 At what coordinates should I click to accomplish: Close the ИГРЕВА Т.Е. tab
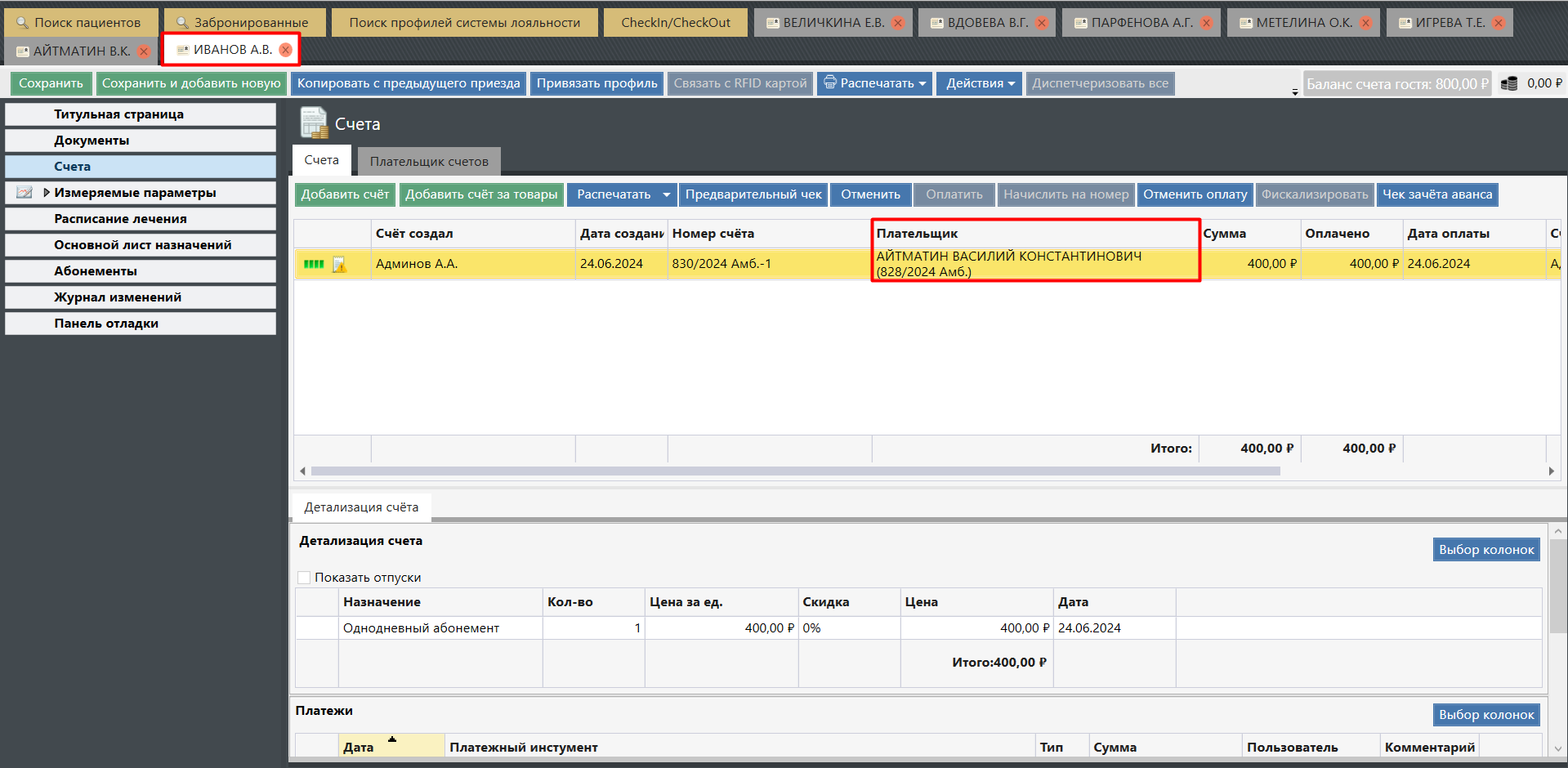(1499, 23)
